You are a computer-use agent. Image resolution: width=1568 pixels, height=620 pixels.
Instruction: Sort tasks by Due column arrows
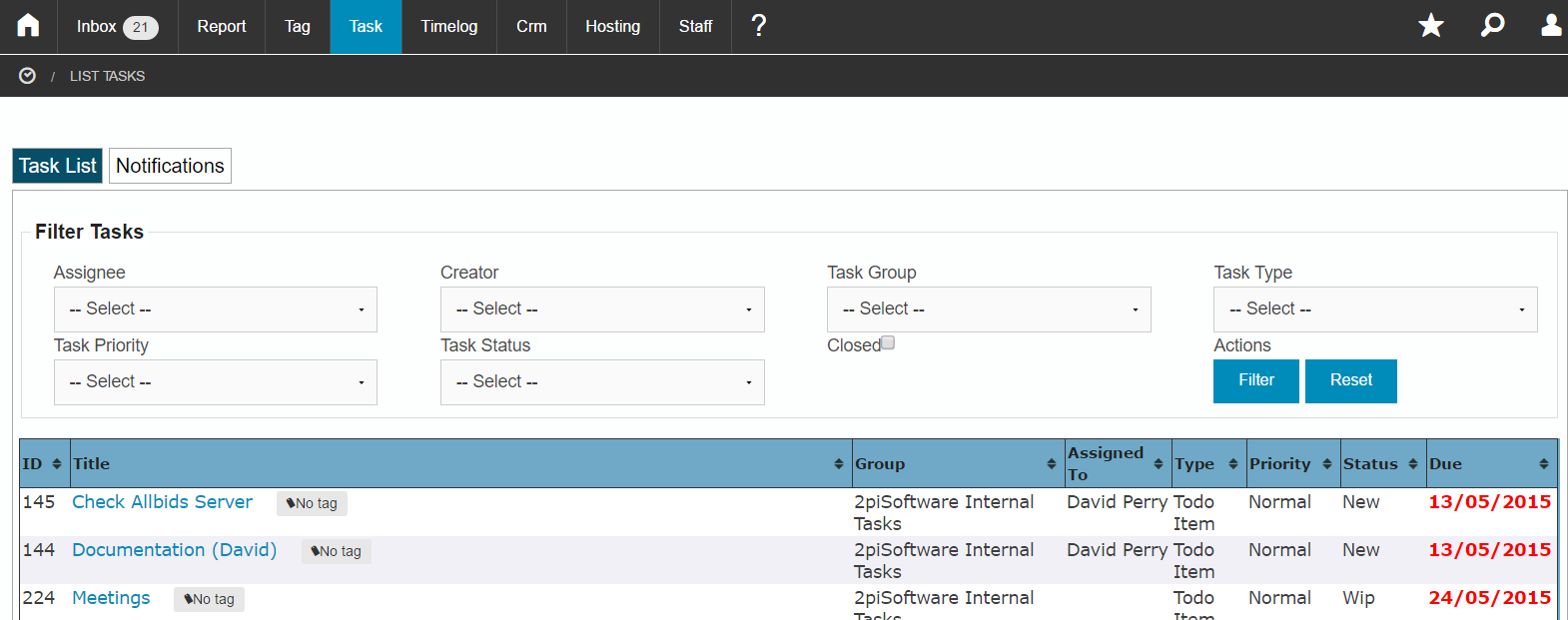point(1544,463)
